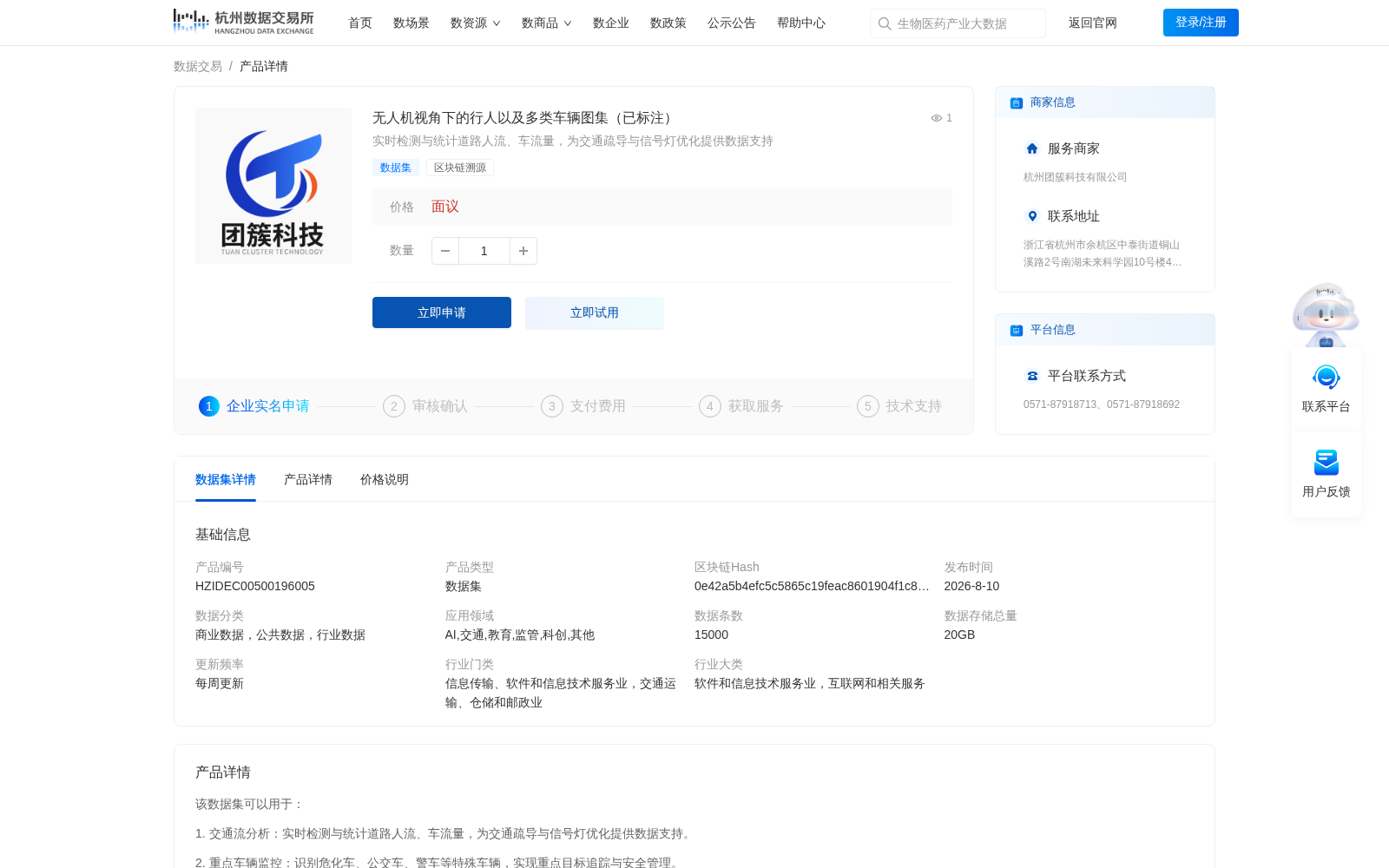Screen dimensions: 1389x868
Task: Expand the 数资源 dropdown menu
Action: (x=476, y=23)
